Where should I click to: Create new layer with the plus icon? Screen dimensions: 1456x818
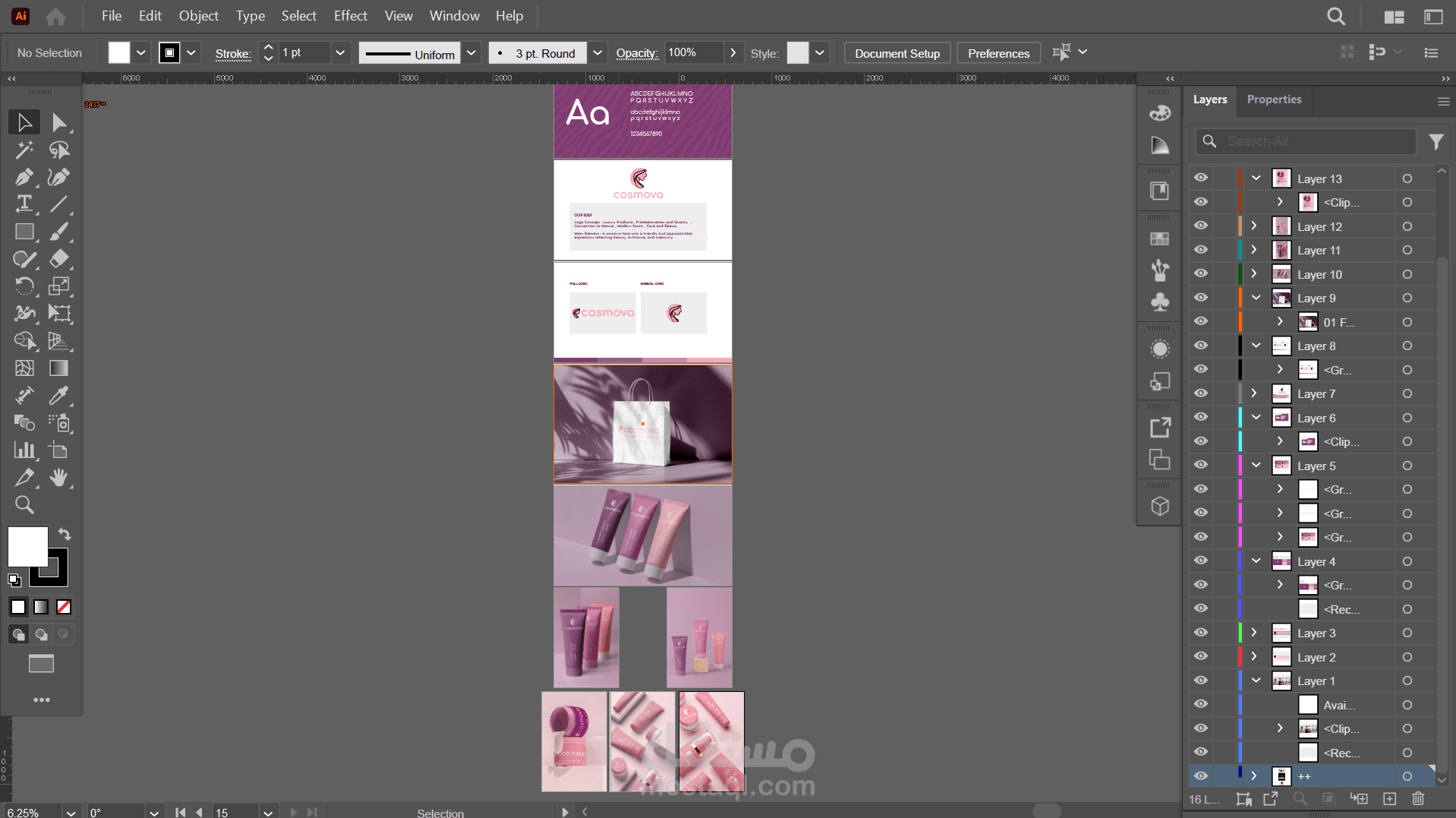point(1389,799)
